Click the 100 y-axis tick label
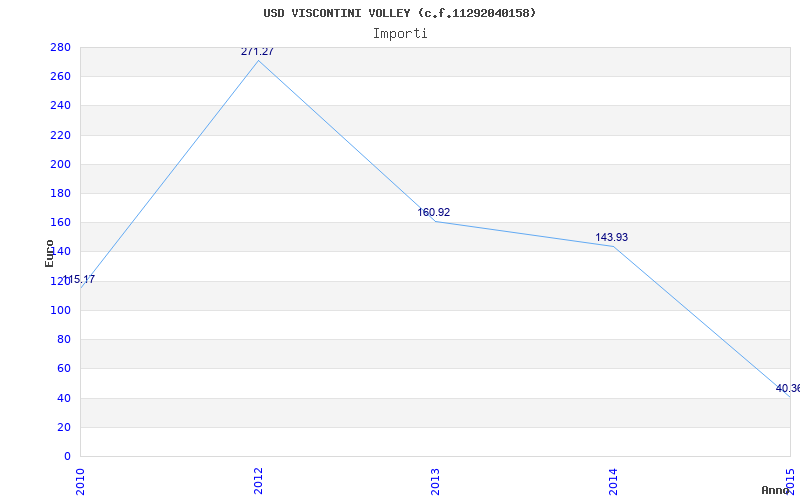 (60, 310)
